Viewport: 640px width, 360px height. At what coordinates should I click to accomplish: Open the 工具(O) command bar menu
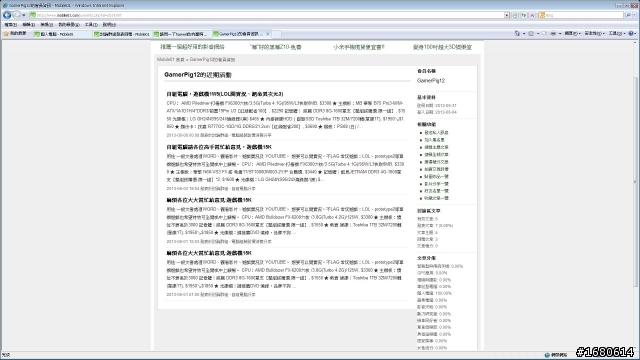pos(617,33)
